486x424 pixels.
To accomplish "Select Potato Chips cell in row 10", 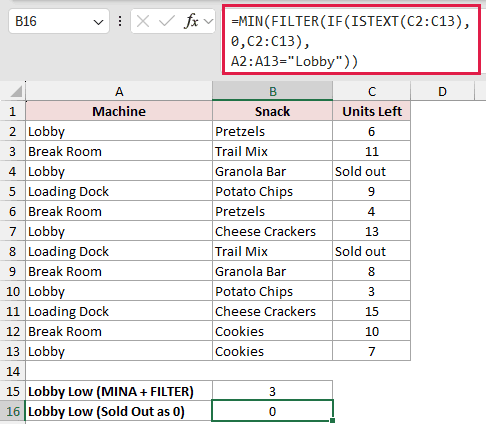I will pos(273,291).
